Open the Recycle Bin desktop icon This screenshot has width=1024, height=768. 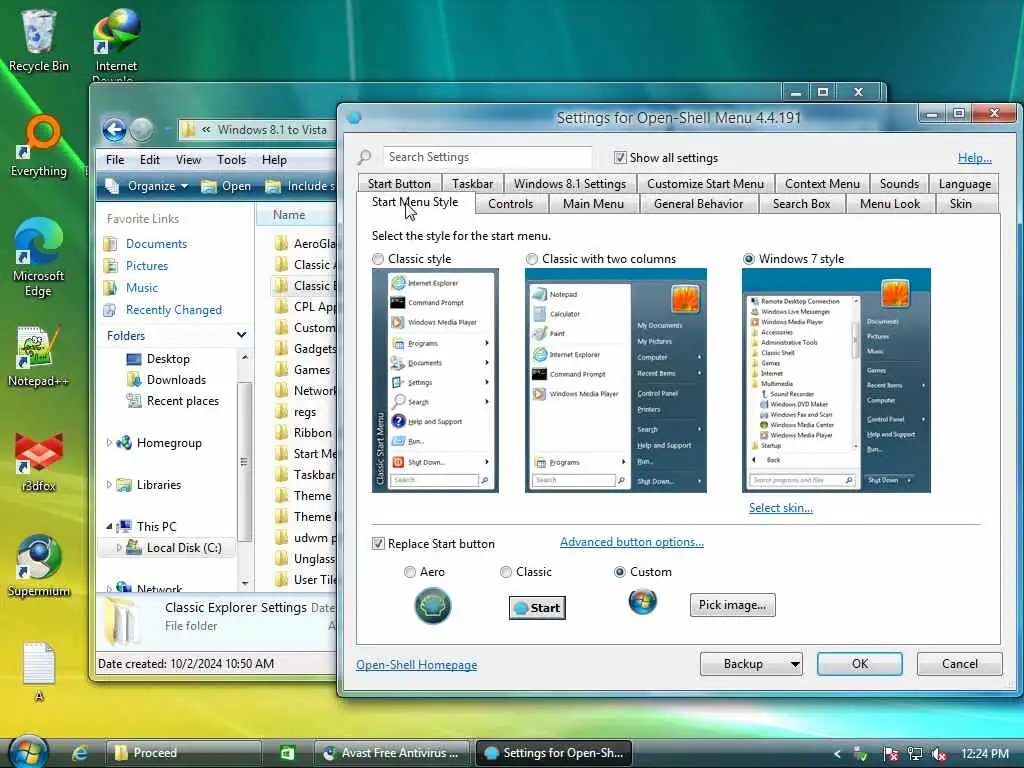[39, 40]
